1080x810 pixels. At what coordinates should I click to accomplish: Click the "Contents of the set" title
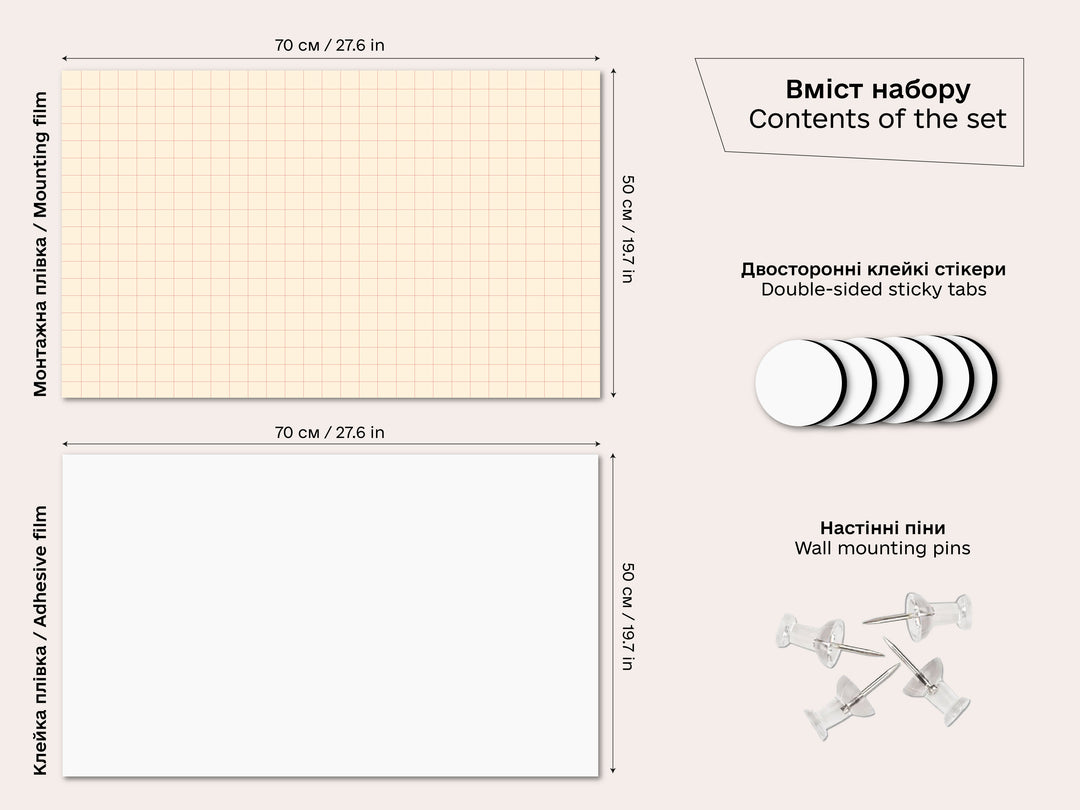point(877,119)
